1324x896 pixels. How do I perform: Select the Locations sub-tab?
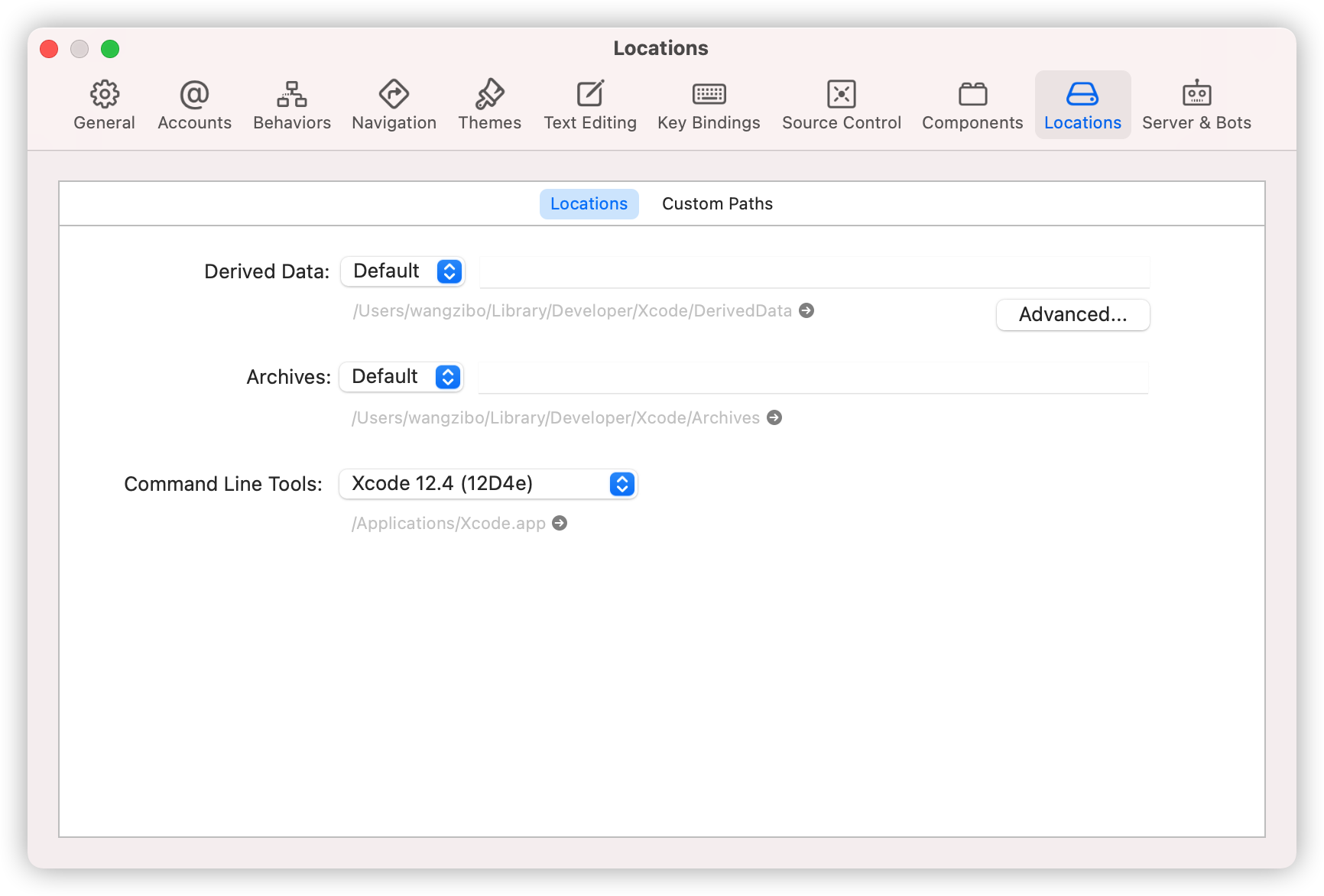tap(589, 204)
